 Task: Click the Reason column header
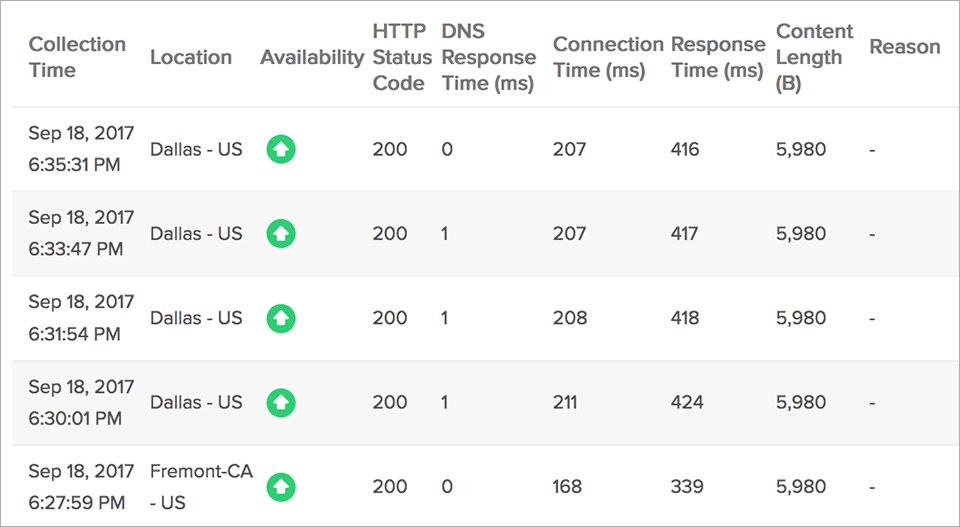(904, 47)
